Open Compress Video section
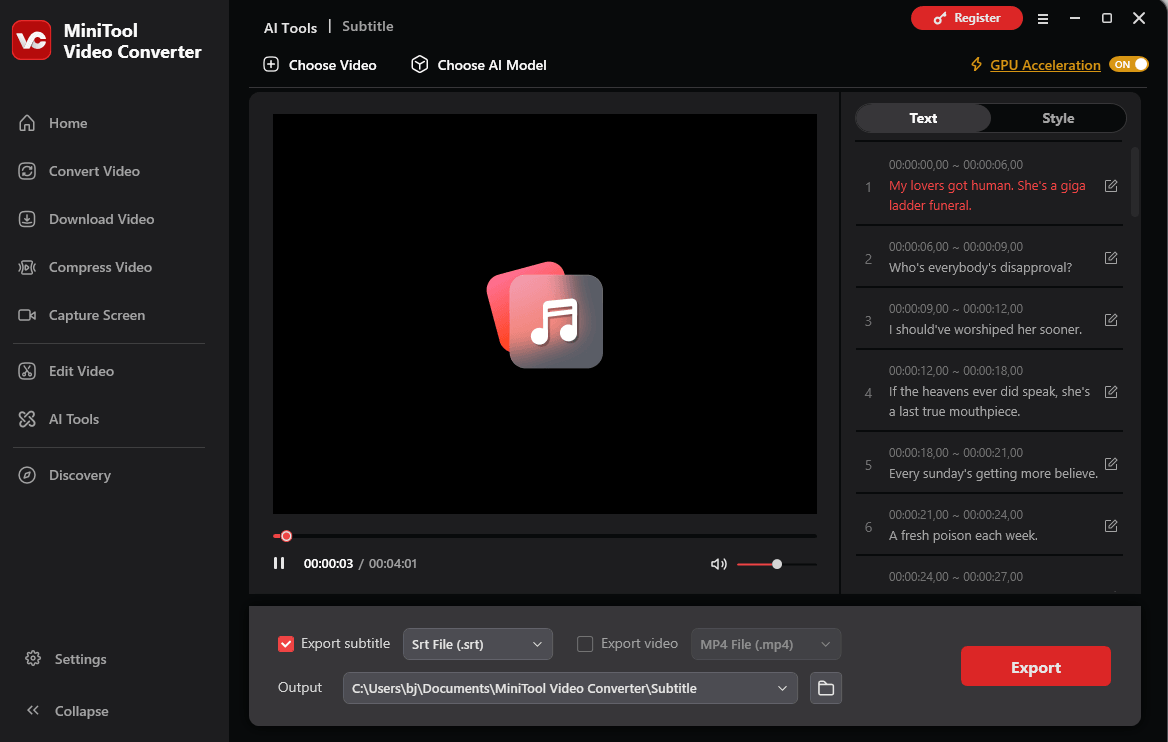The height and width of the screenshot is (742, 1168). (x=85, y=267)
